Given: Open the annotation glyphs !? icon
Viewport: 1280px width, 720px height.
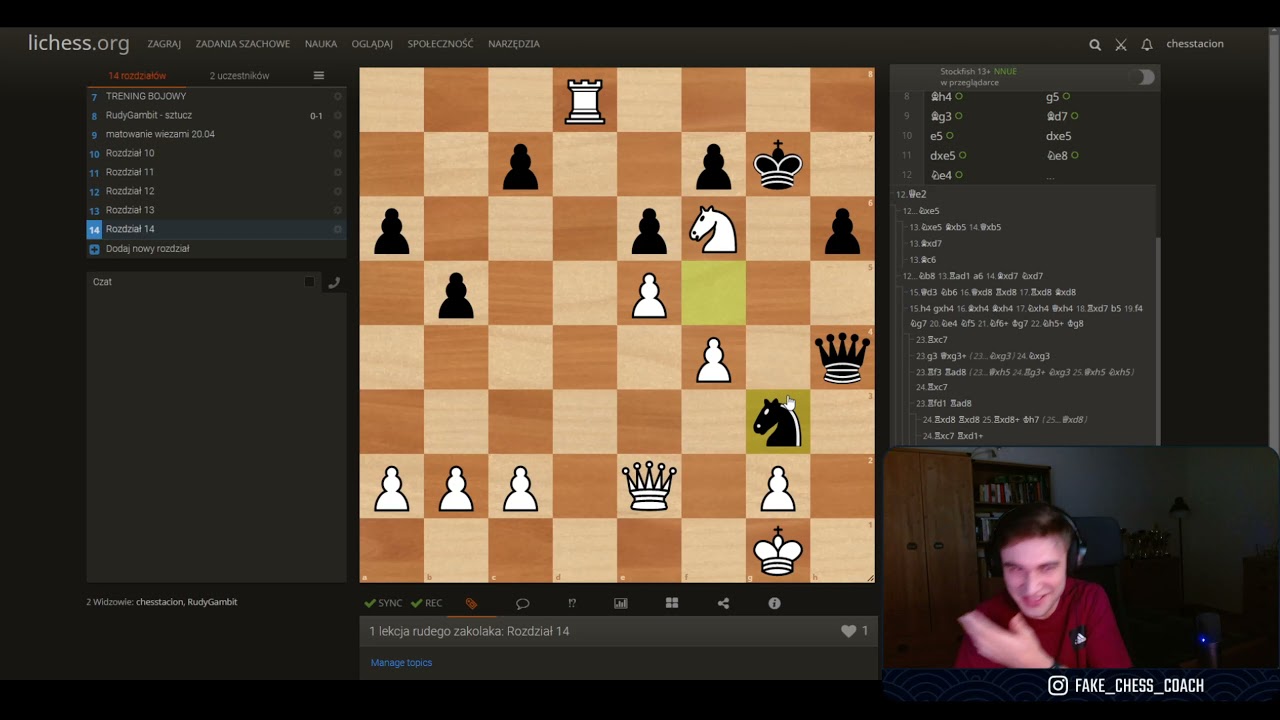Looking at the screenshot, I should (x=572, y=603).
